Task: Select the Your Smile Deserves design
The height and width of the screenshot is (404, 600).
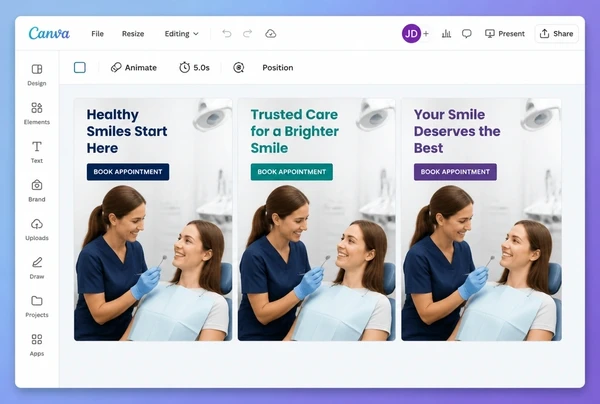Action: click(481, 220)
